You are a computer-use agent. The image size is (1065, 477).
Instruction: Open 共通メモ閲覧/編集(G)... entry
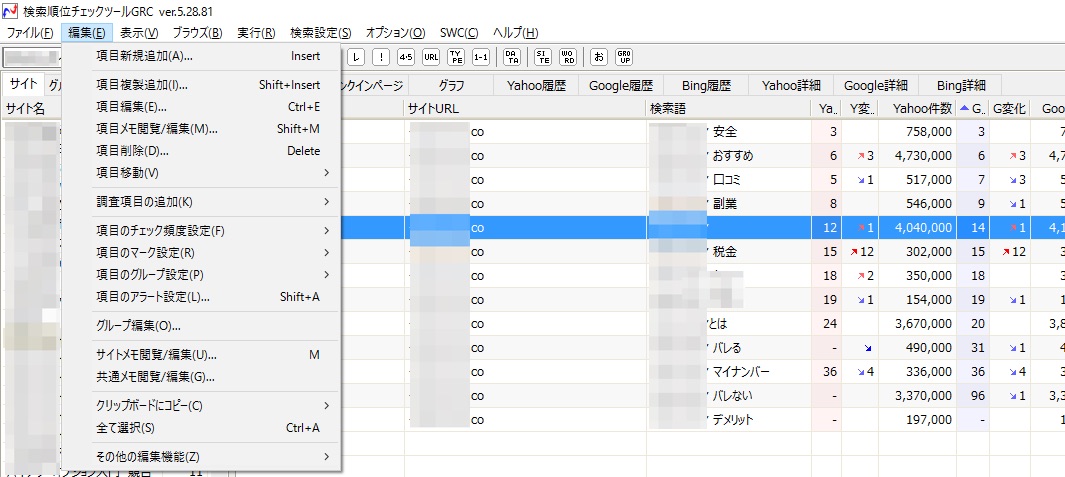[x=202, y=376]
